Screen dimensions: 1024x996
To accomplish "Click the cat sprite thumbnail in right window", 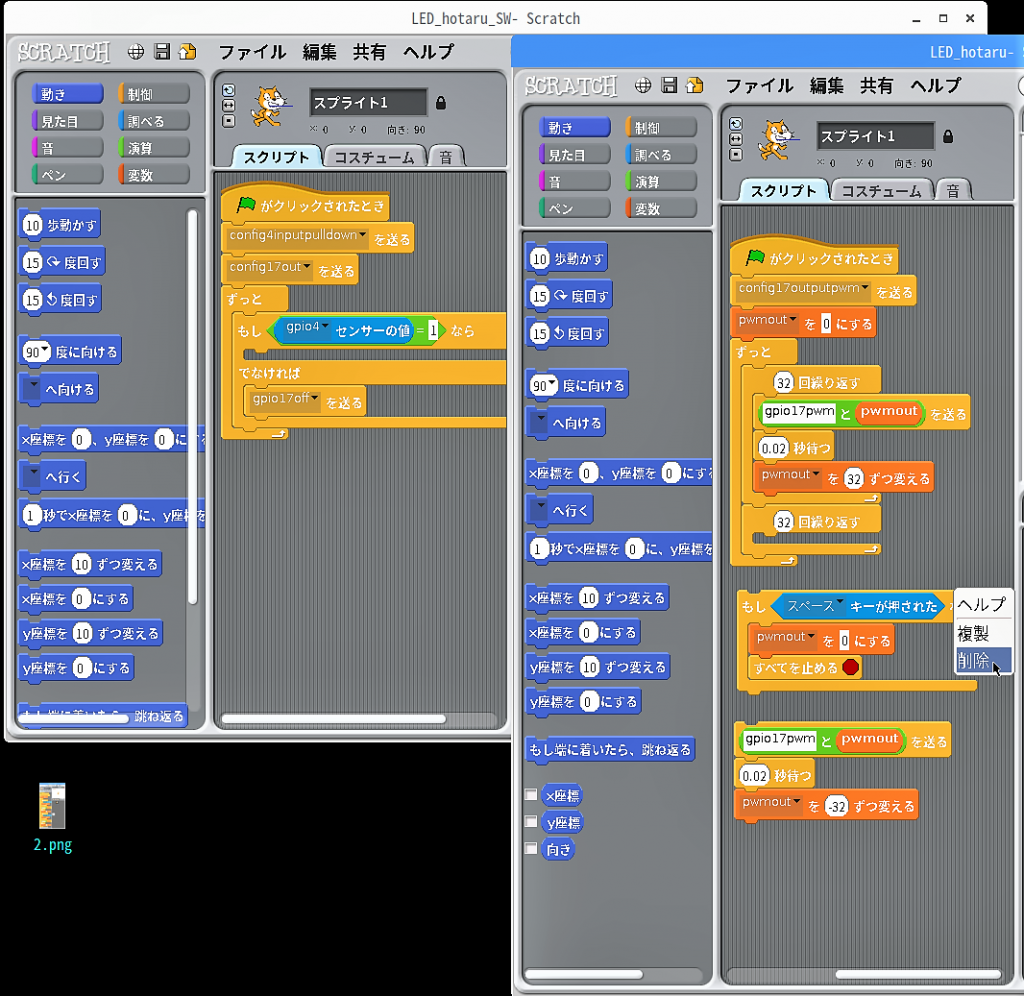I will (776, 140).
